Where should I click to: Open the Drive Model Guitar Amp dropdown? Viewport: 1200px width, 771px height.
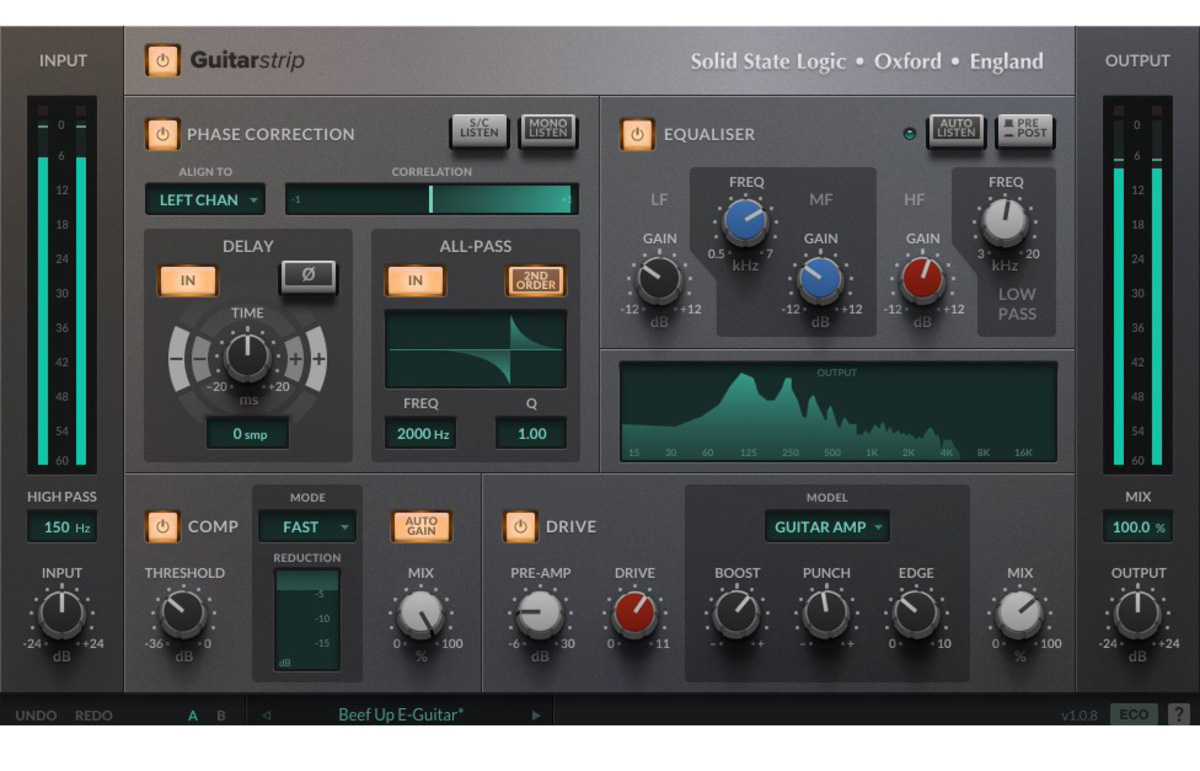pos(827,526)
